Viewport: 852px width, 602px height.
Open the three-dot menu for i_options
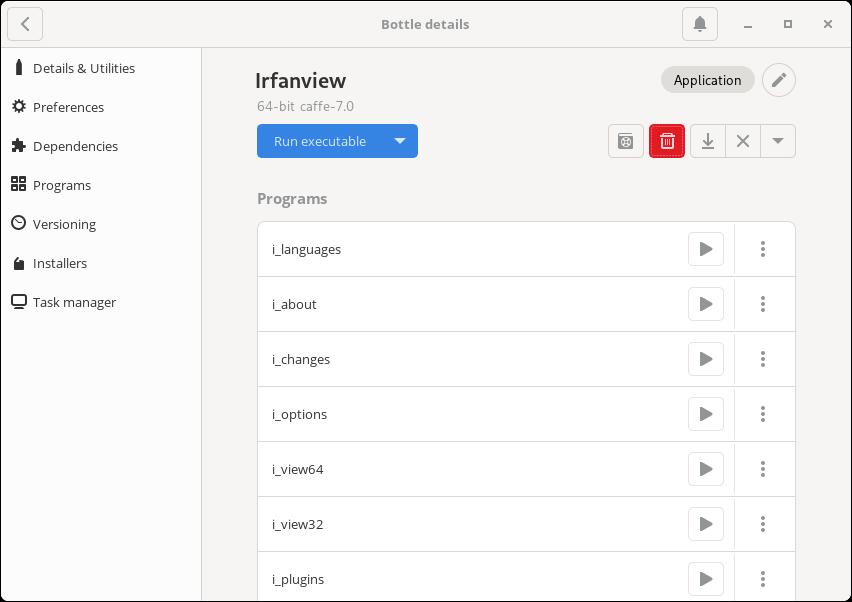pos(763,414)
